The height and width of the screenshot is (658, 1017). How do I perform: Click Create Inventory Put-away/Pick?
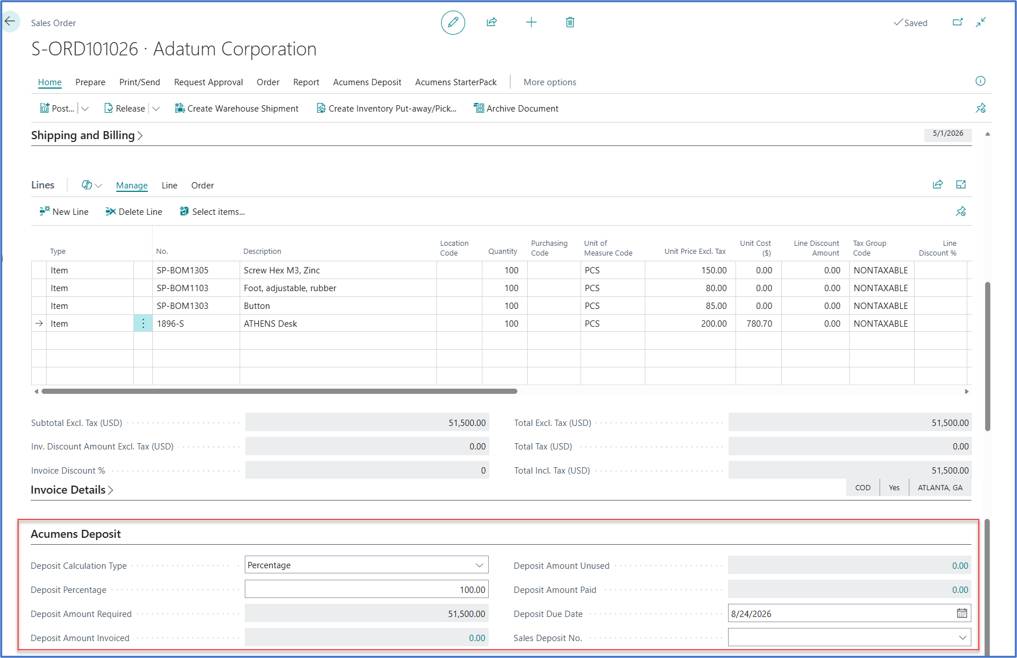(387, 108)
